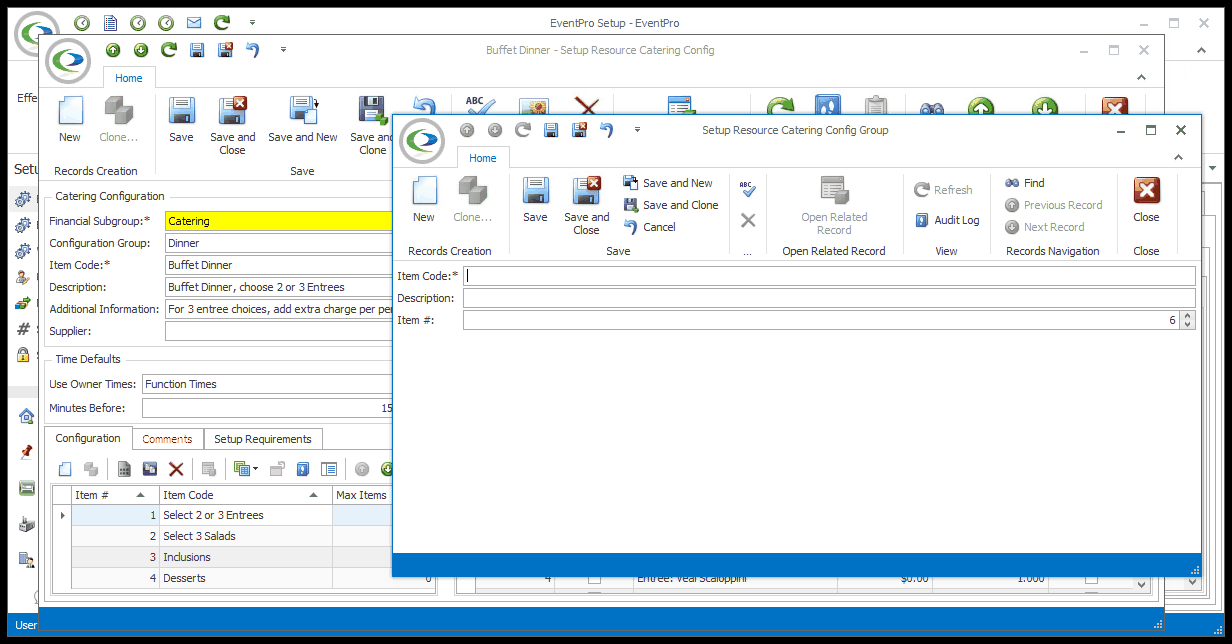Viewport: 1232px width, 644px height.
Task: Click EventPro logo button in Config Group window
Action: (x=424, y=140)
